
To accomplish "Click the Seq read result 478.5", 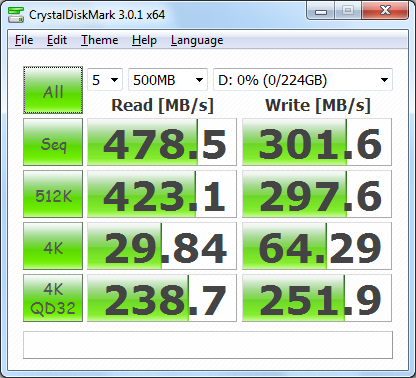I will [162, 142].
